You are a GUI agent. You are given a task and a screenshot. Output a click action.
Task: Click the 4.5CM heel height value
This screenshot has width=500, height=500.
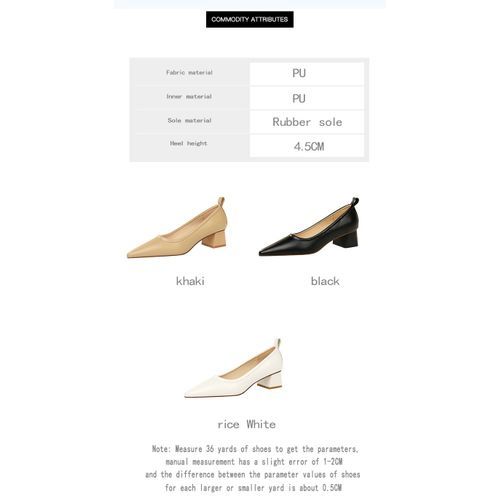309,146
